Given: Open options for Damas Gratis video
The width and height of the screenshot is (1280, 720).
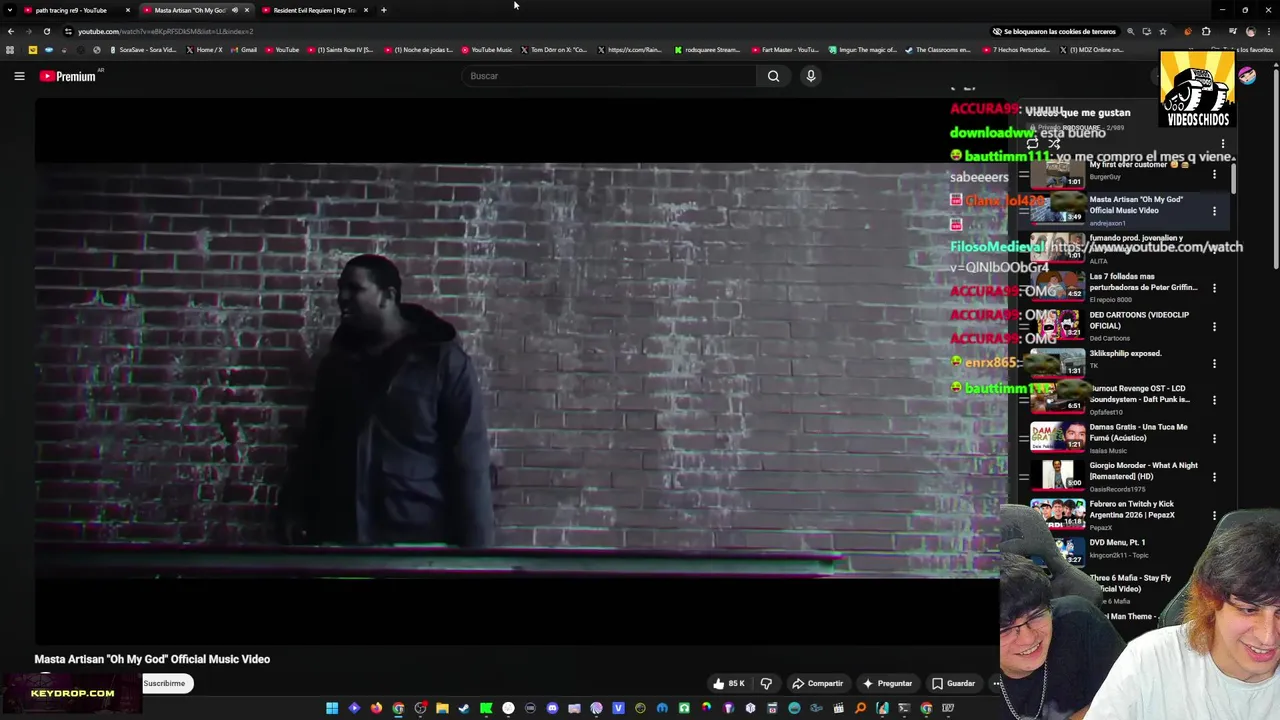Looking at the screenshot, I should click(1214, 438).
